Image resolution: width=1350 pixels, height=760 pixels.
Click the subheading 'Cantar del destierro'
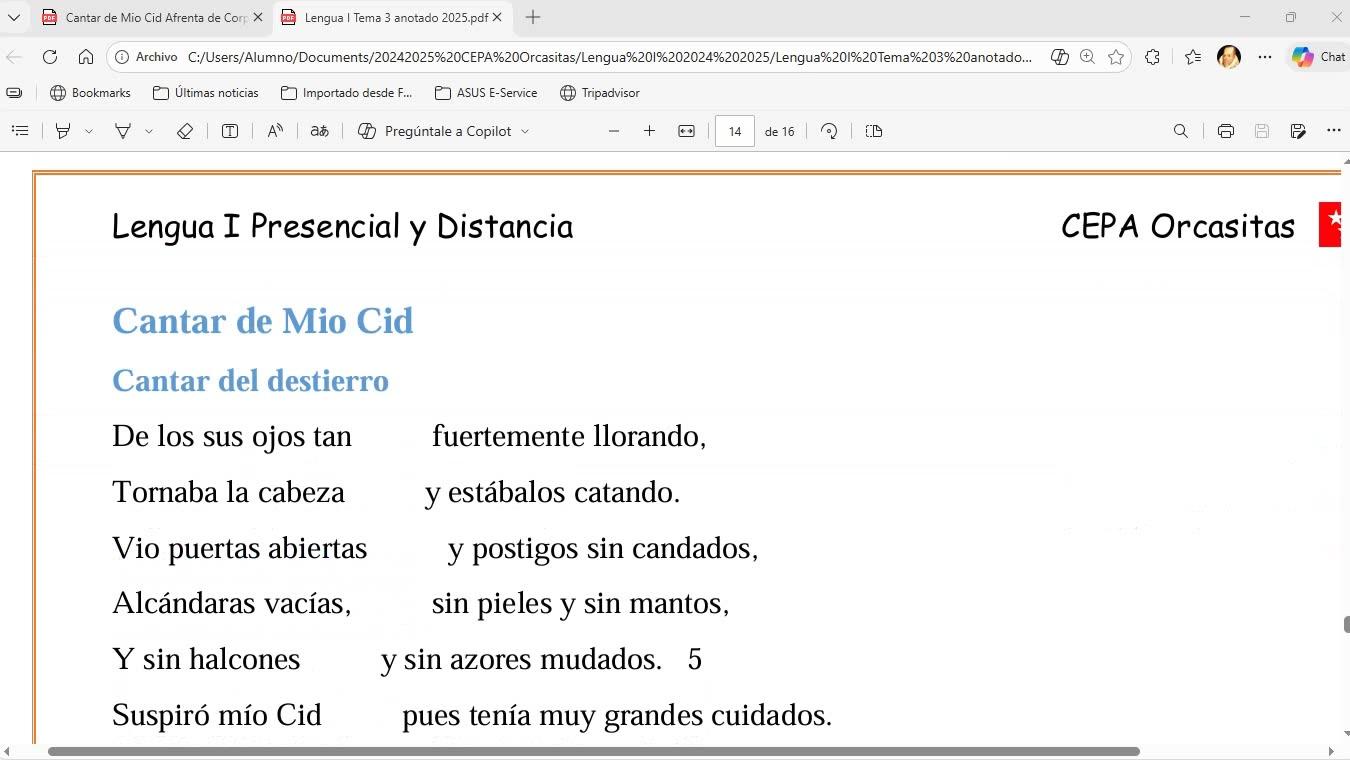click(250, 381)
